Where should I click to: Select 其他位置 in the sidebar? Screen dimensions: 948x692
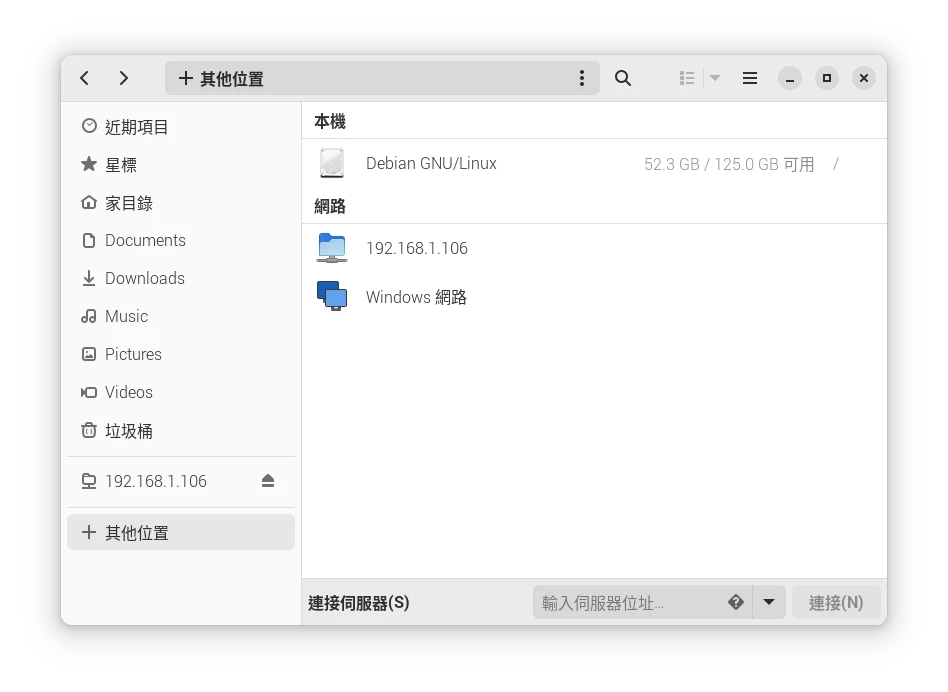(136, 533)
